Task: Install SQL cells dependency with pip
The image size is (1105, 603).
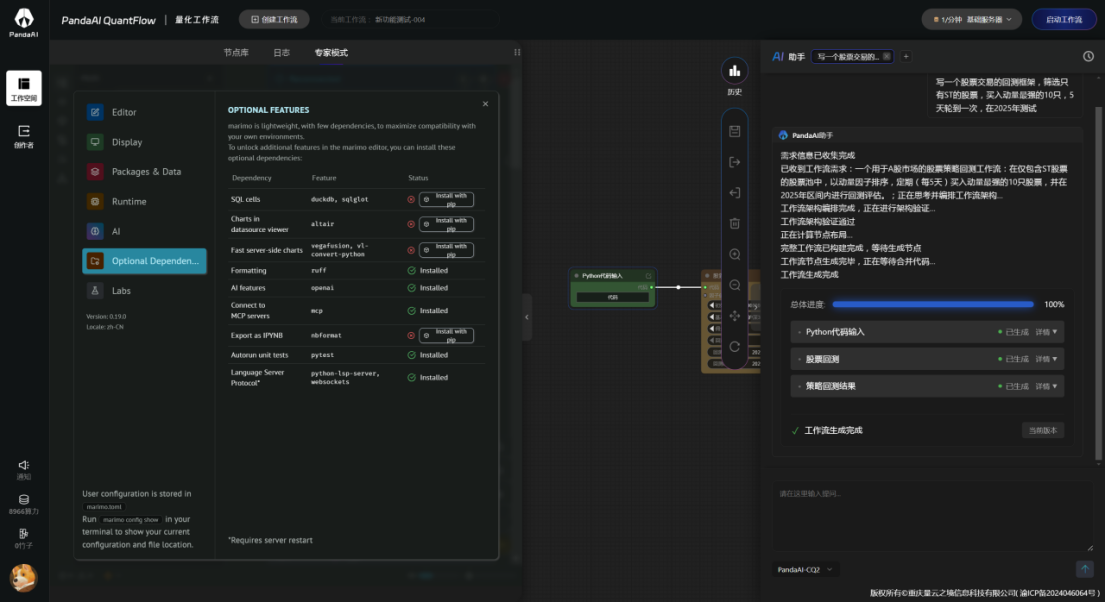Action: pos(446,199)
